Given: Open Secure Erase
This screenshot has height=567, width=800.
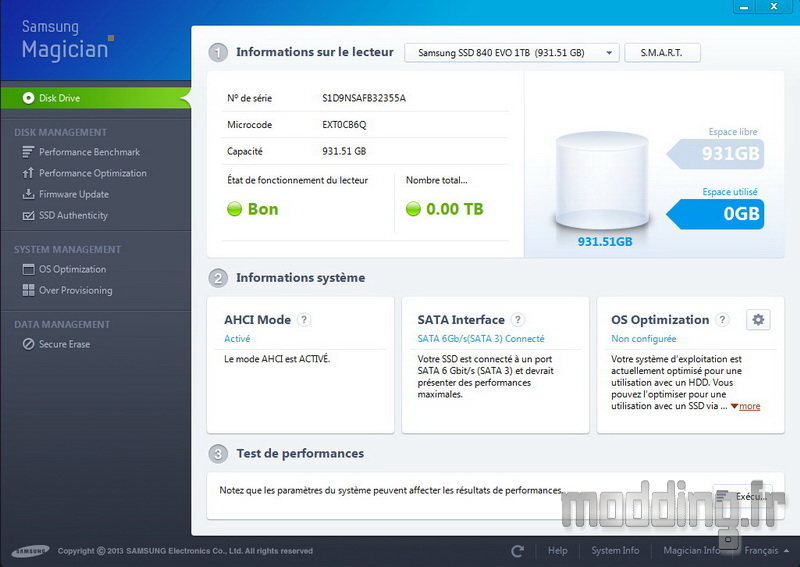Looking at the screenshot, I should point(64,344).
